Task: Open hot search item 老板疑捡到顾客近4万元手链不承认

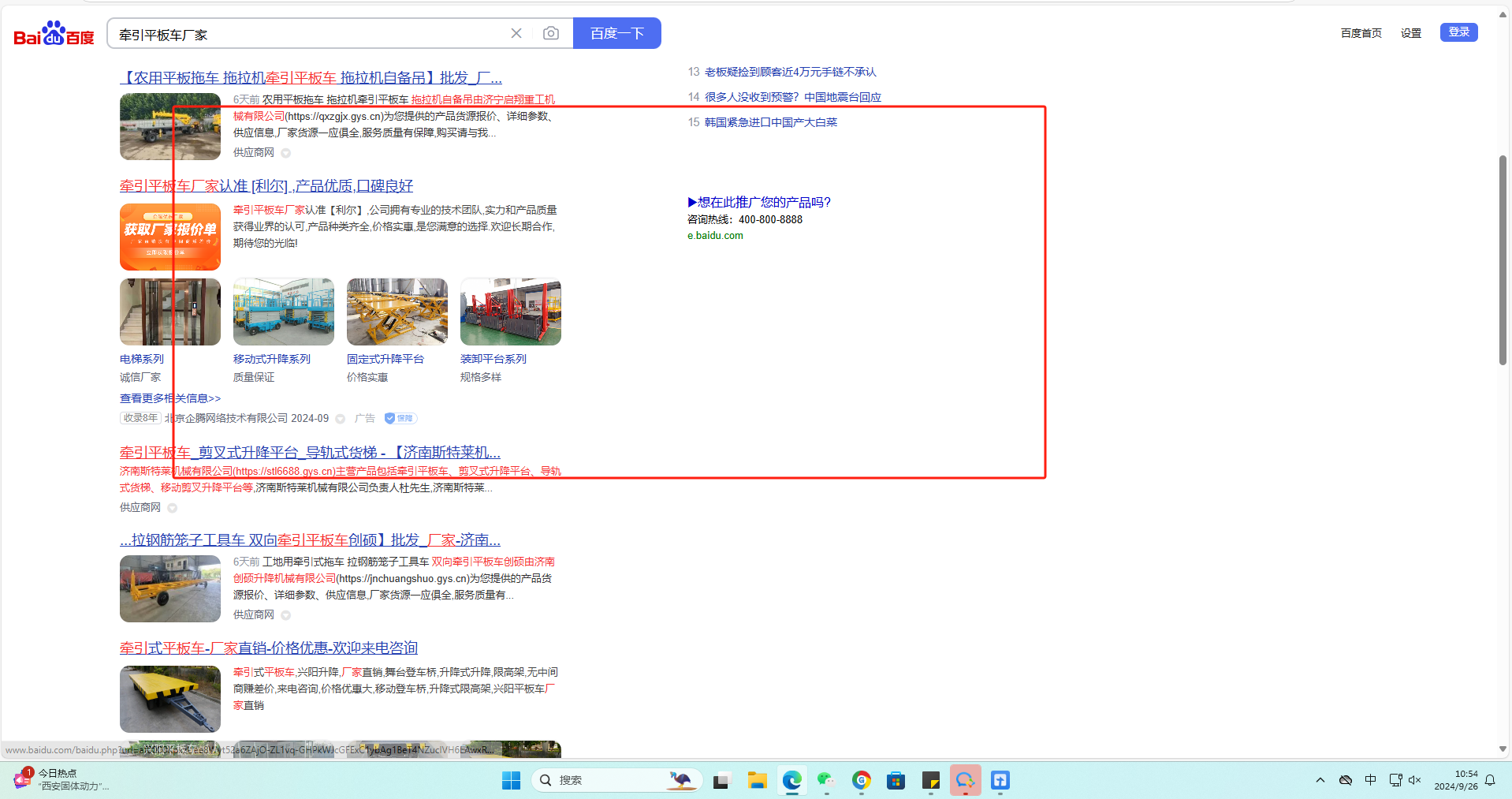Action: 790,72
